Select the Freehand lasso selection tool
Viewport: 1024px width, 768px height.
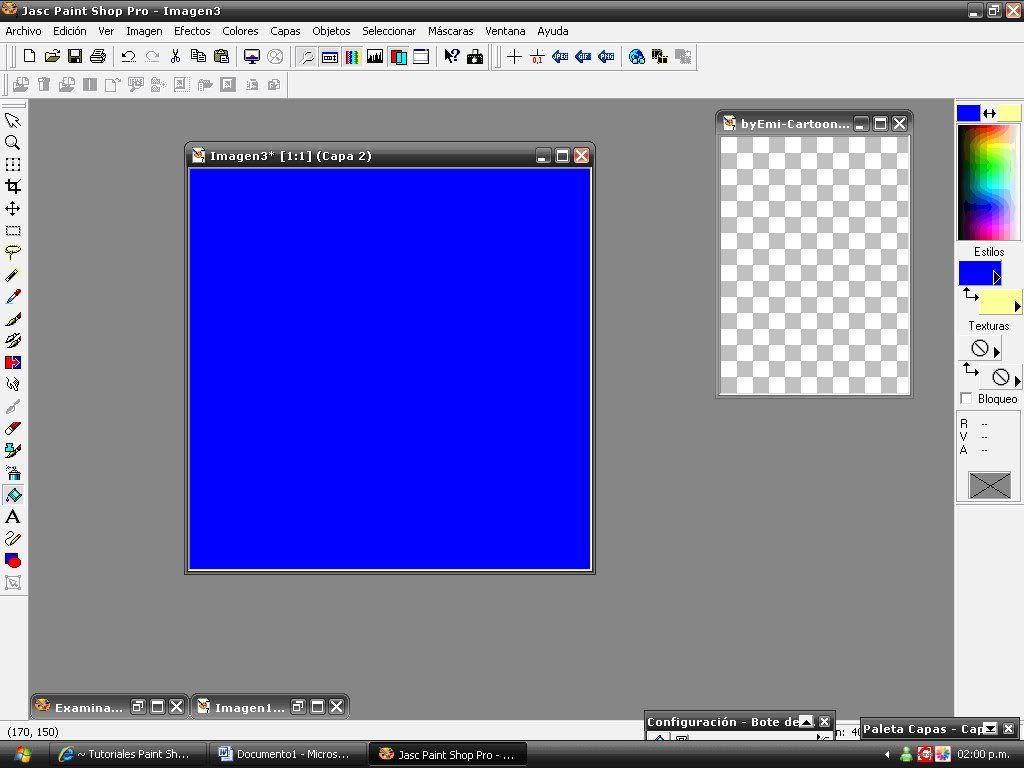point(13,253)
